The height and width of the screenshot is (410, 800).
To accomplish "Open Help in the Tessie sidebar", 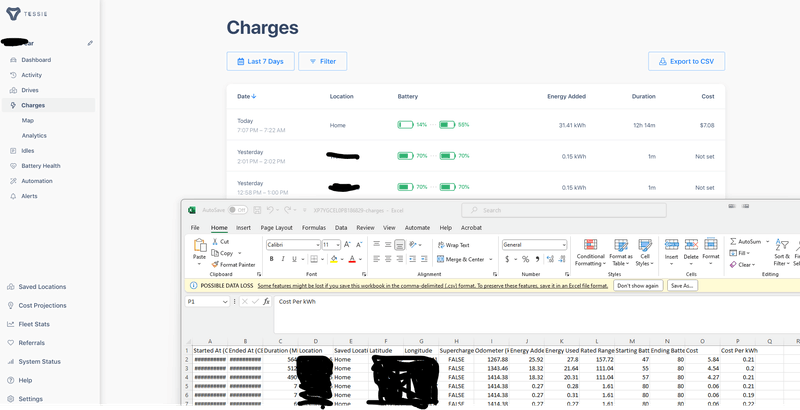I will click(x=26, y=380).
